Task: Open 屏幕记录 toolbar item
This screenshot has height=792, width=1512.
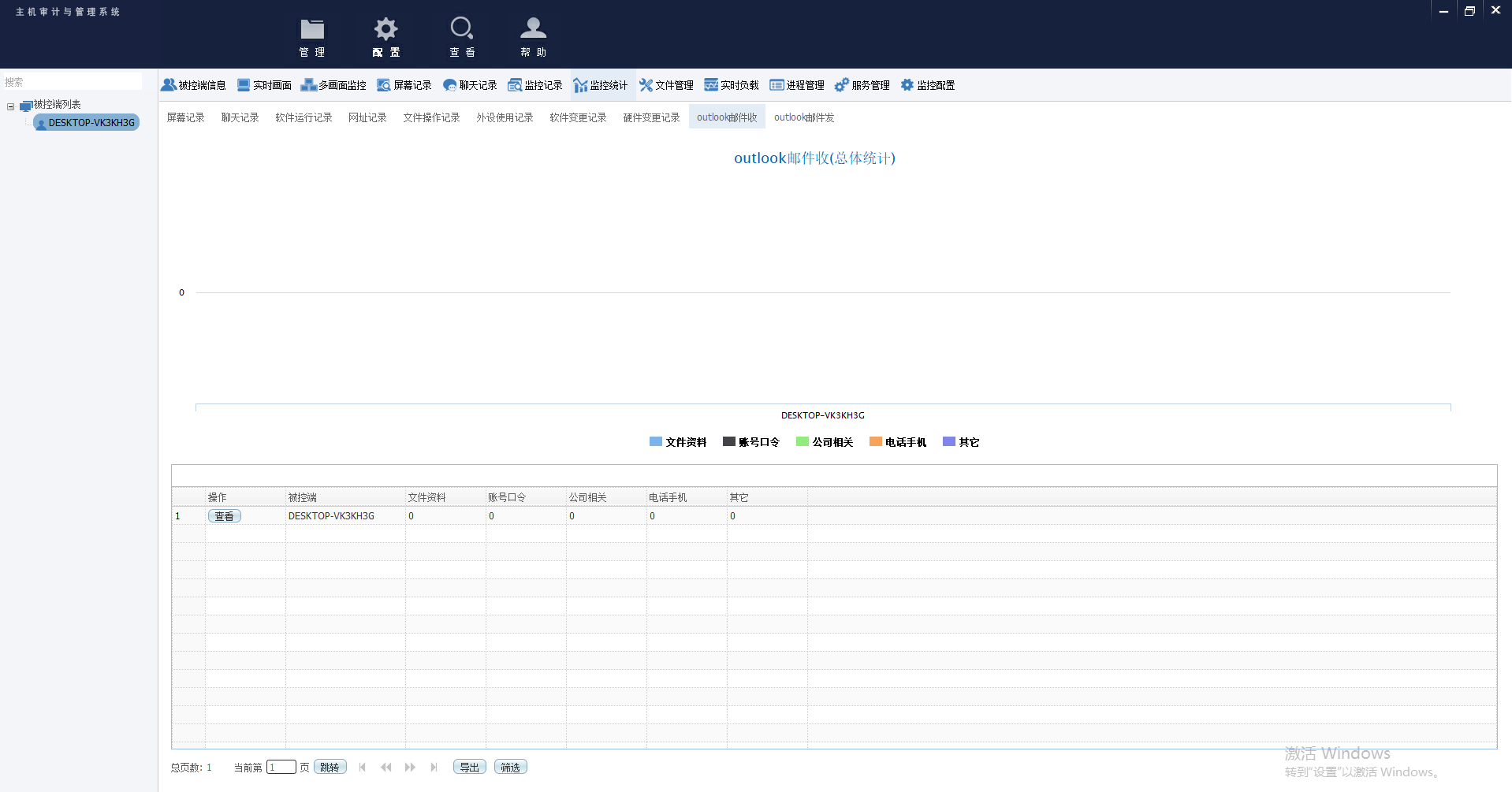Action: pos(404,85)
